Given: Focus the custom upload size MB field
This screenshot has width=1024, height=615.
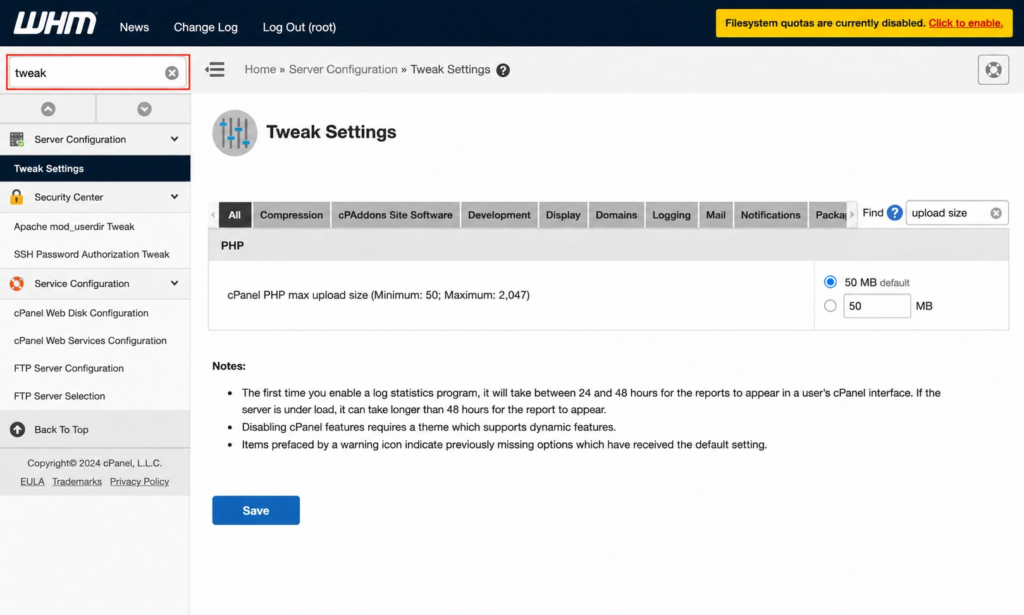Looking at the screenshot, I should click(x=876, y=306).
